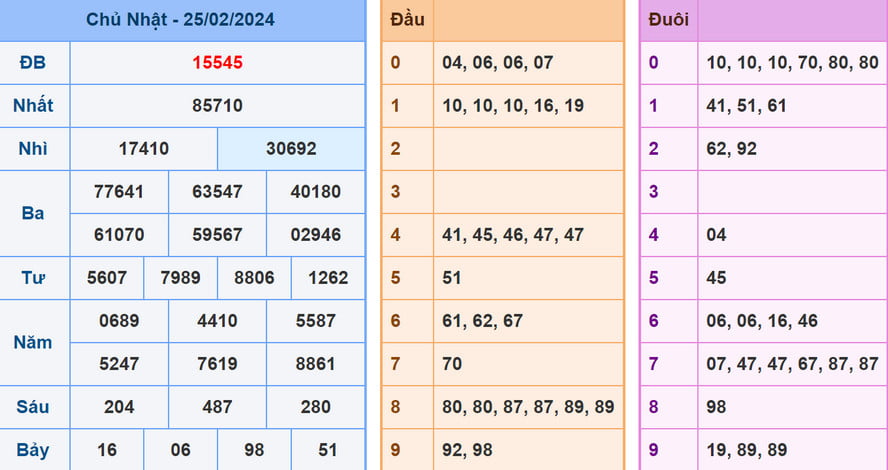The height and width of the screenshot is (470, 888).
Task: Click the Chủ Nhật - 25/02/2024 header
Action: coord(181,19)
